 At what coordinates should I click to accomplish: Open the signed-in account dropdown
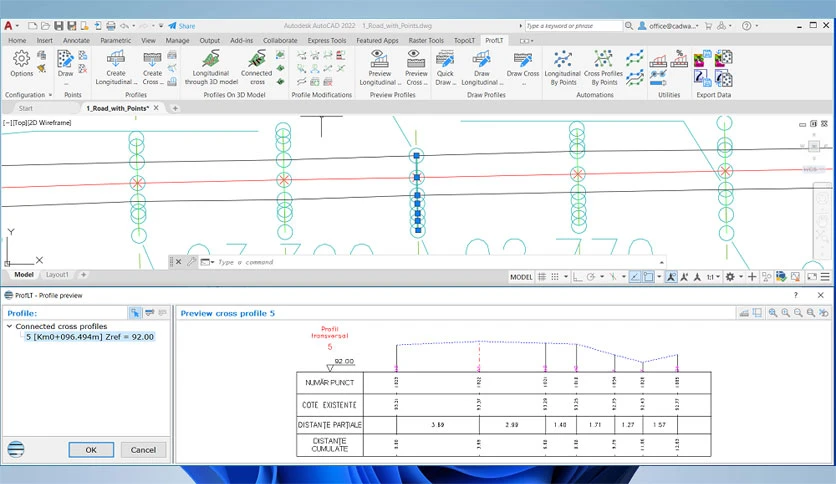pos(669,26)
